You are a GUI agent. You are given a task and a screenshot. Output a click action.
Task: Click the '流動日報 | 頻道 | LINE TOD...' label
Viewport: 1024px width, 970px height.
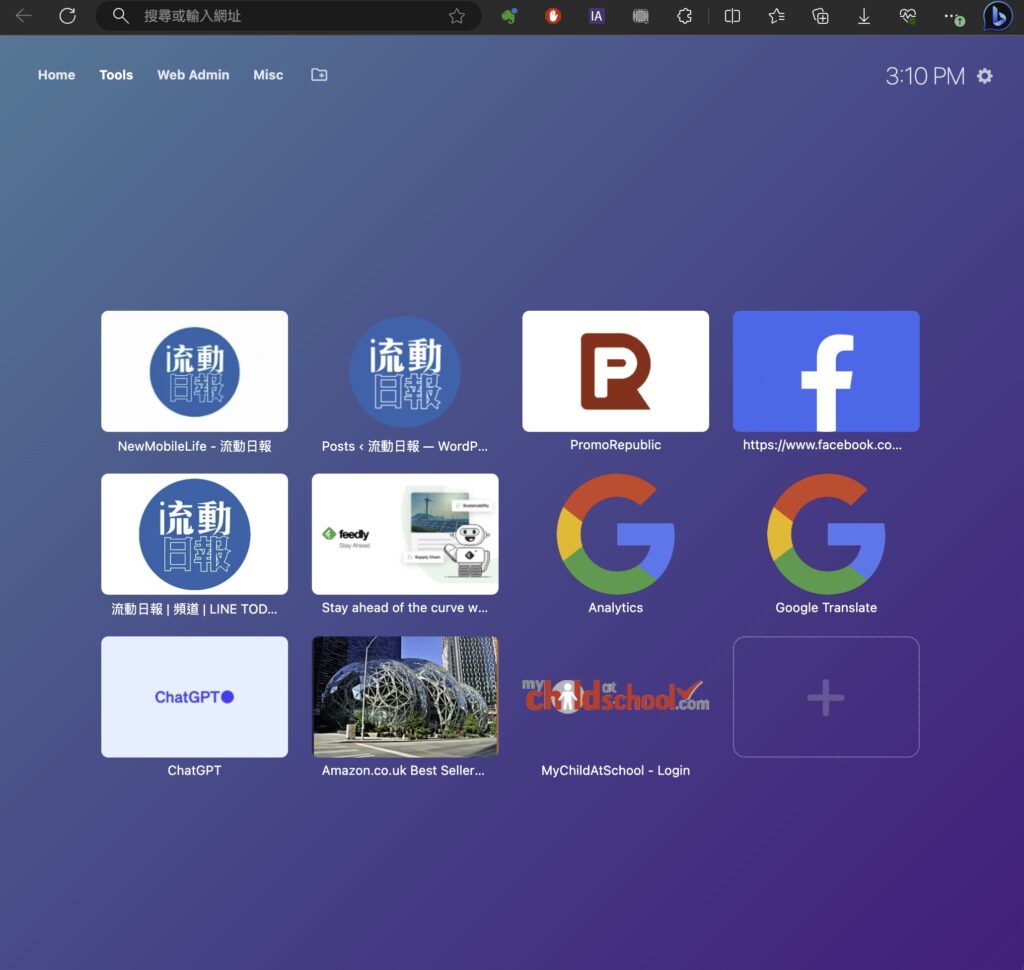(194, 609)
